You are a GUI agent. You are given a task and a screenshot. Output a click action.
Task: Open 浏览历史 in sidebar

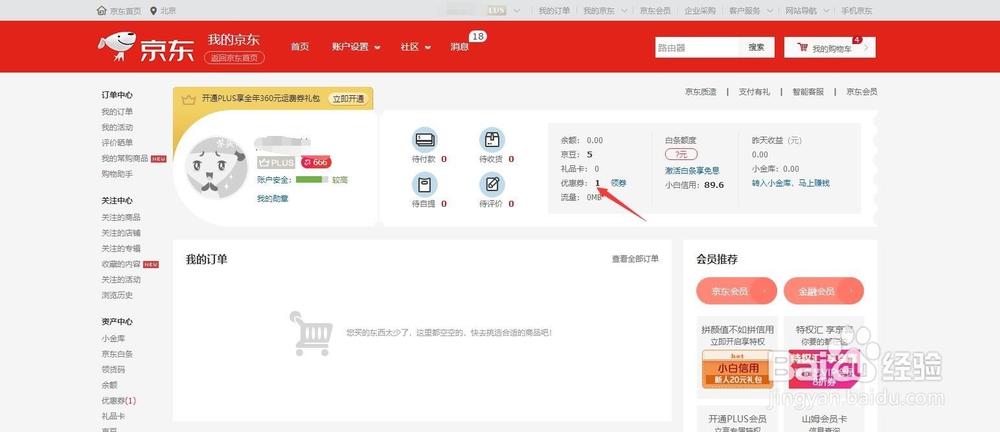coord(117,295)
